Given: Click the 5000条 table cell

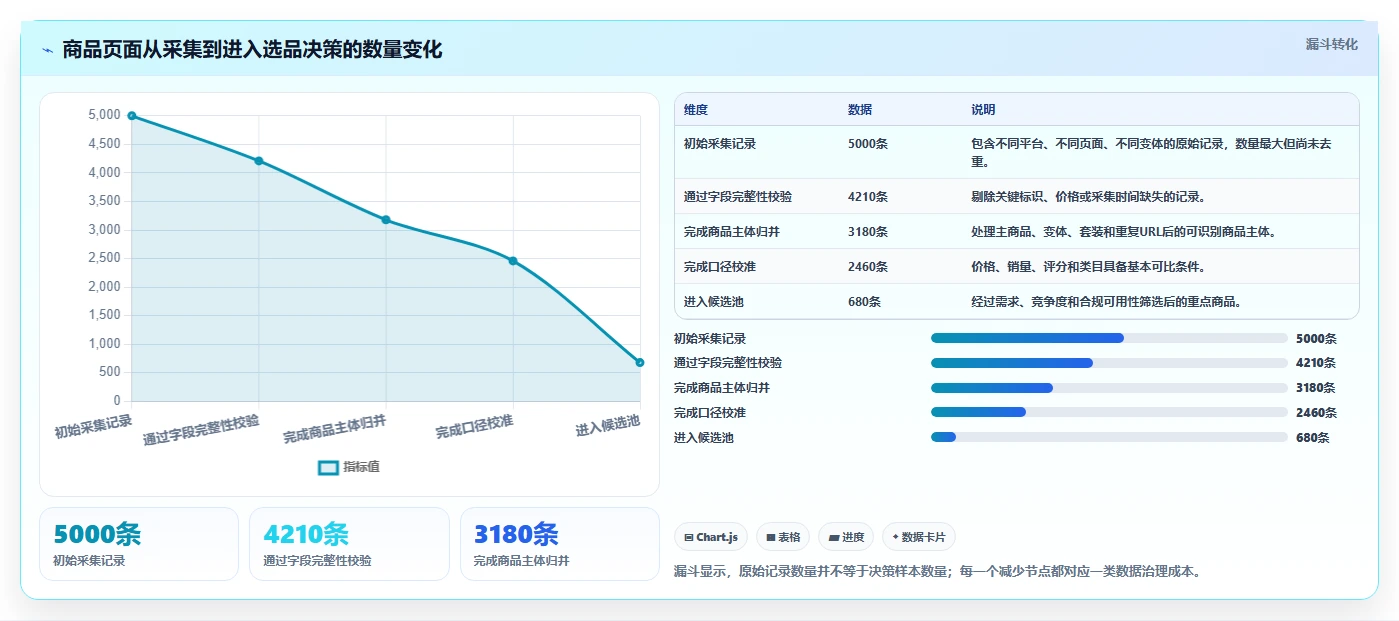Looking at the screenshot, I should [x=868, y=144].
